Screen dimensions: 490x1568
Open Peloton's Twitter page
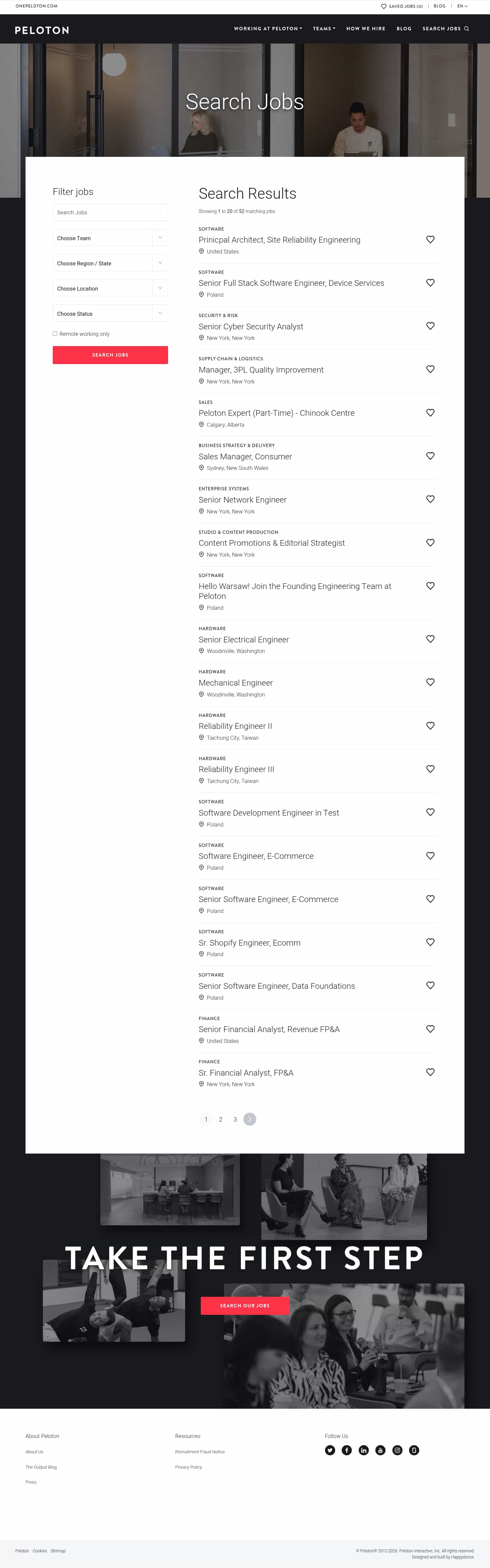[330, 1450]
